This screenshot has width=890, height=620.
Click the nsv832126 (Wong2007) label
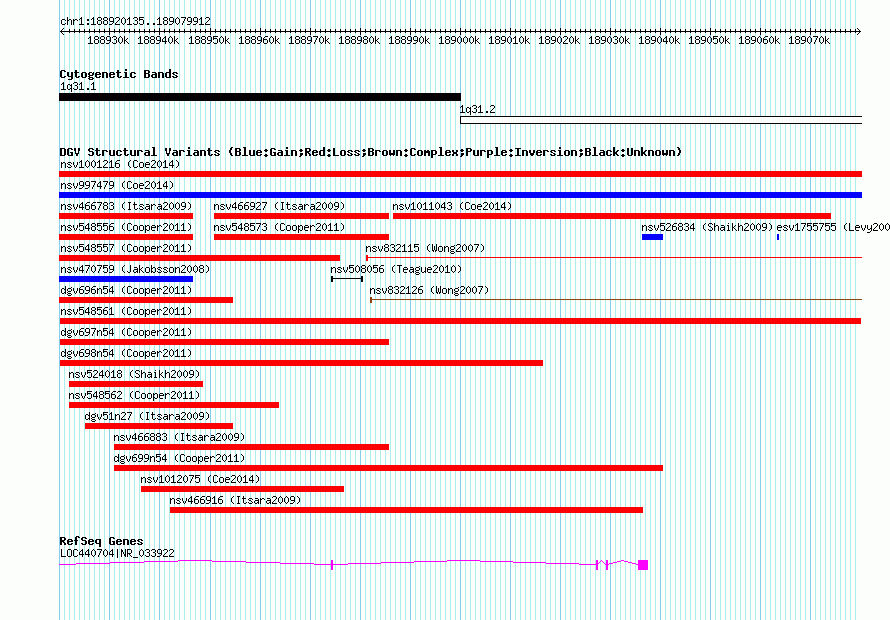pos(429,290)
